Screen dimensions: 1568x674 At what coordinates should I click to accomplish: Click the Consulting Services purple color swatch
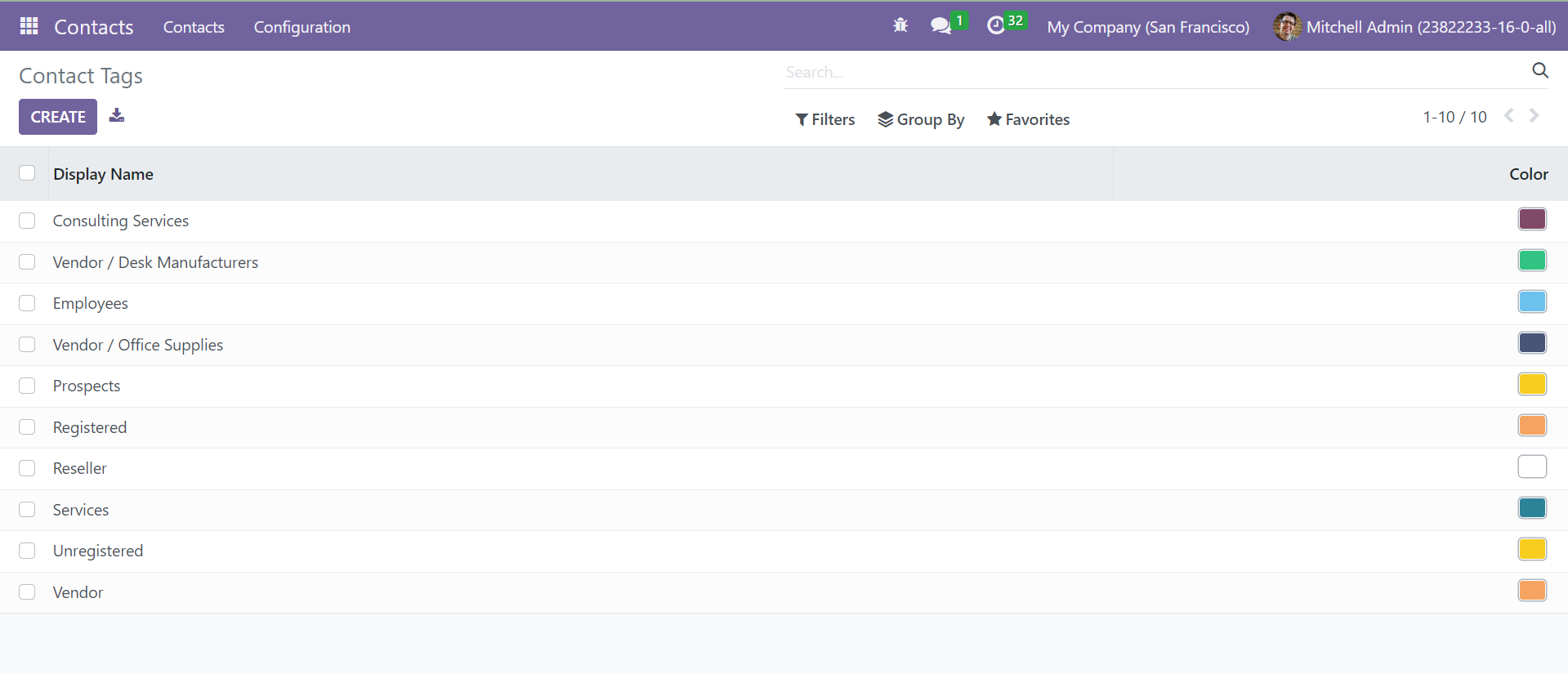click(1532, 219)
